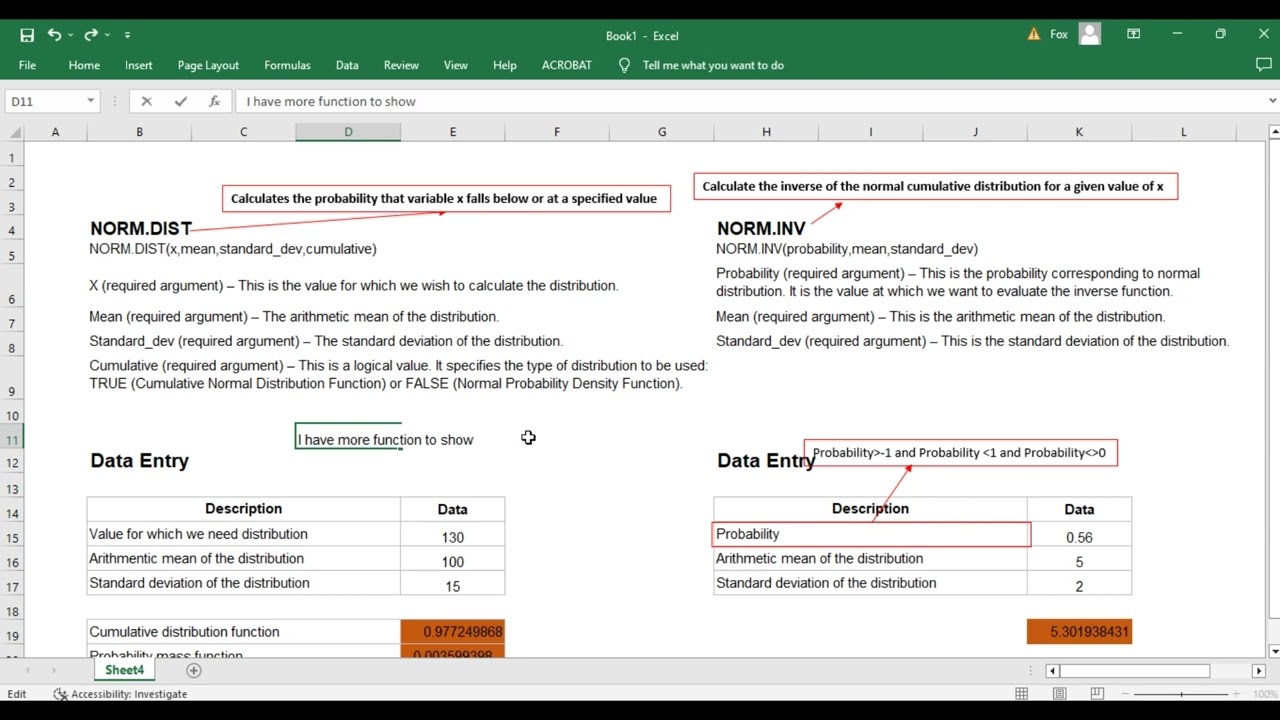Click the horizontal scrollbar thumb
Image resolution: width=1280 pixels, height=720 pixels.
(1135, 671)
